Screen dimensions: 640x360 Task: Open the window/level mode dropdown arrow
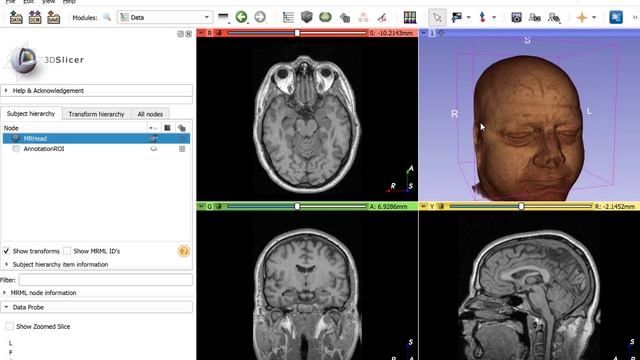click(469, 18)
